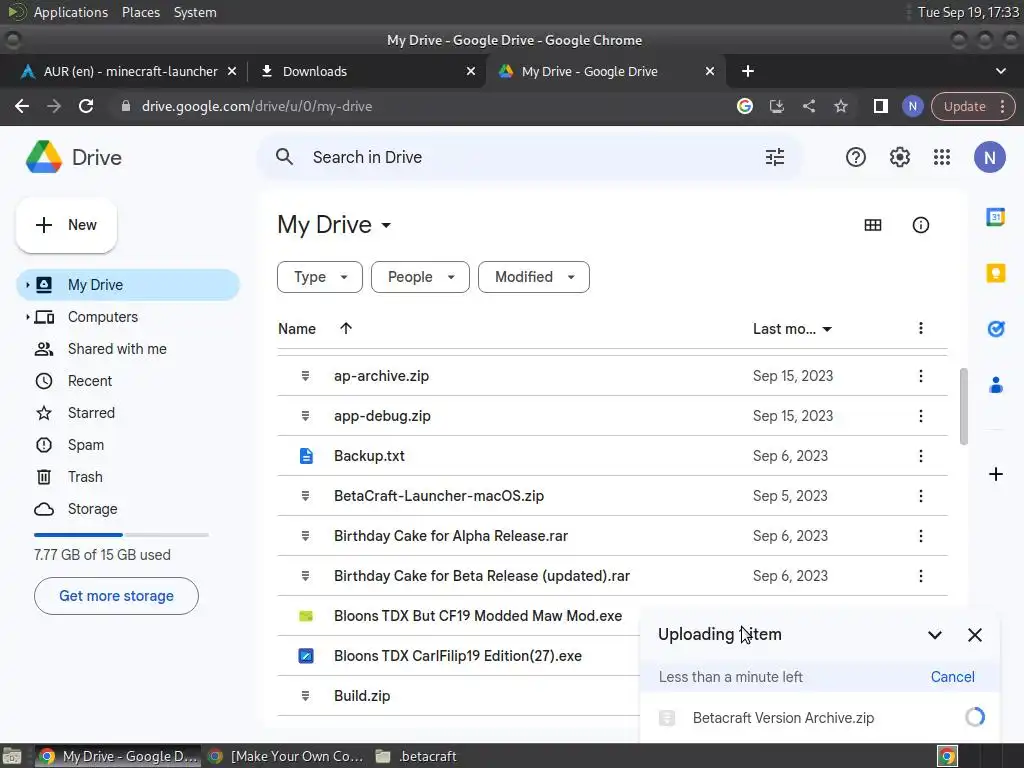
Task: Click the search magnifier icon in Drive
Action: coord(284,157)
